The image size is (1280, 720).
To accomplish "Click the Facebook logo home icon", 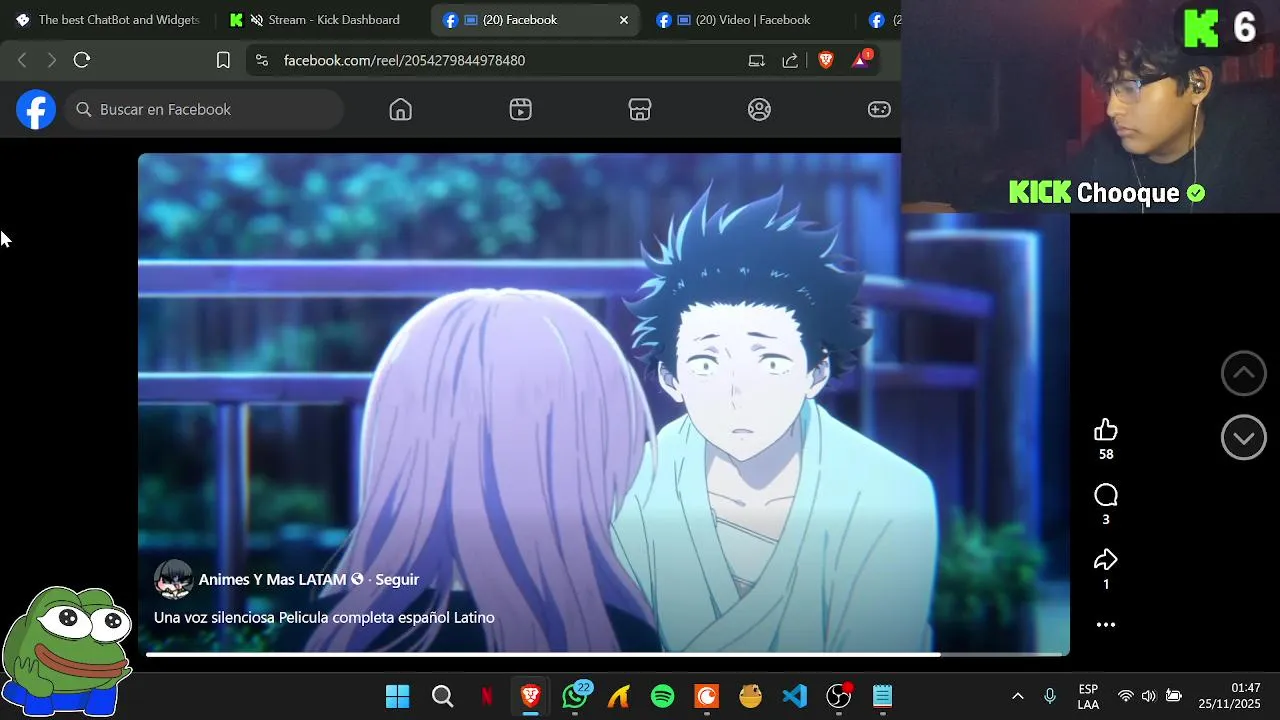I will [36, 109].
